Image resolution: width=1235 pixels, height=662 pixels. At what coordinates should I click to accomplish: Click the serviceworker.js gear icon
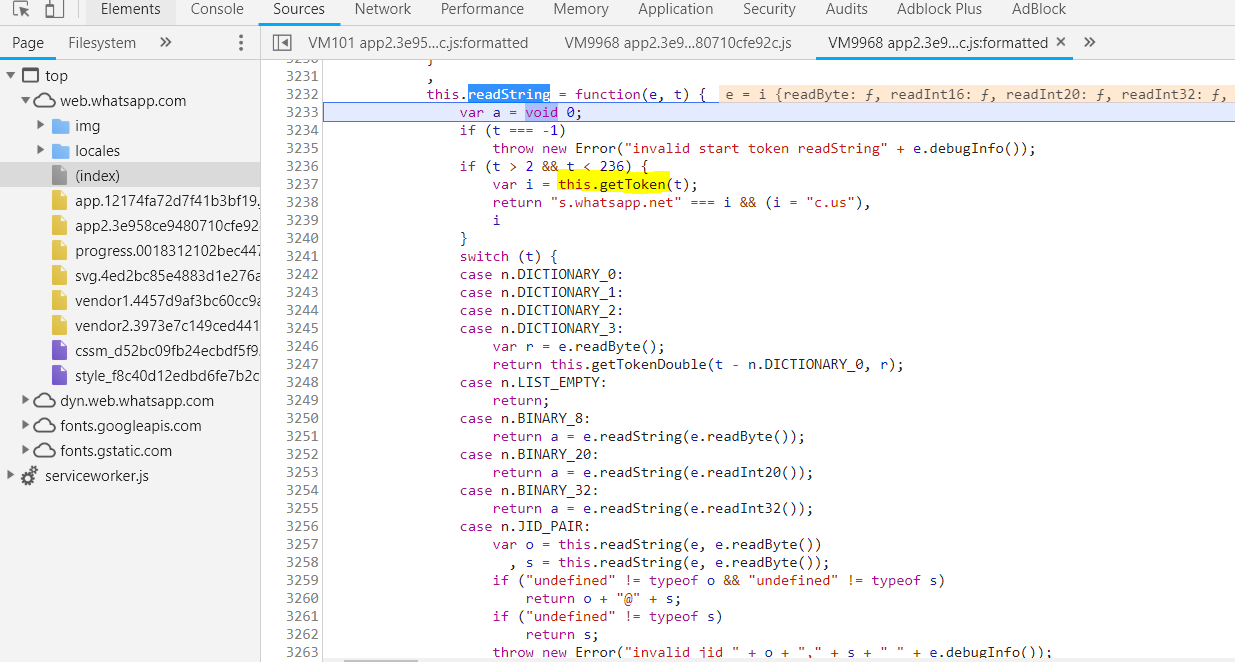30,476
